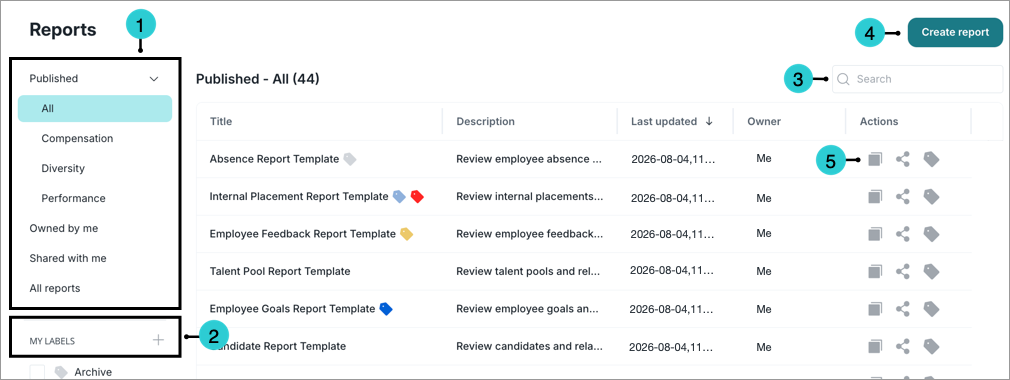
Task: Open label action for Candidate Report Template
Action: [x=931, y=347]
